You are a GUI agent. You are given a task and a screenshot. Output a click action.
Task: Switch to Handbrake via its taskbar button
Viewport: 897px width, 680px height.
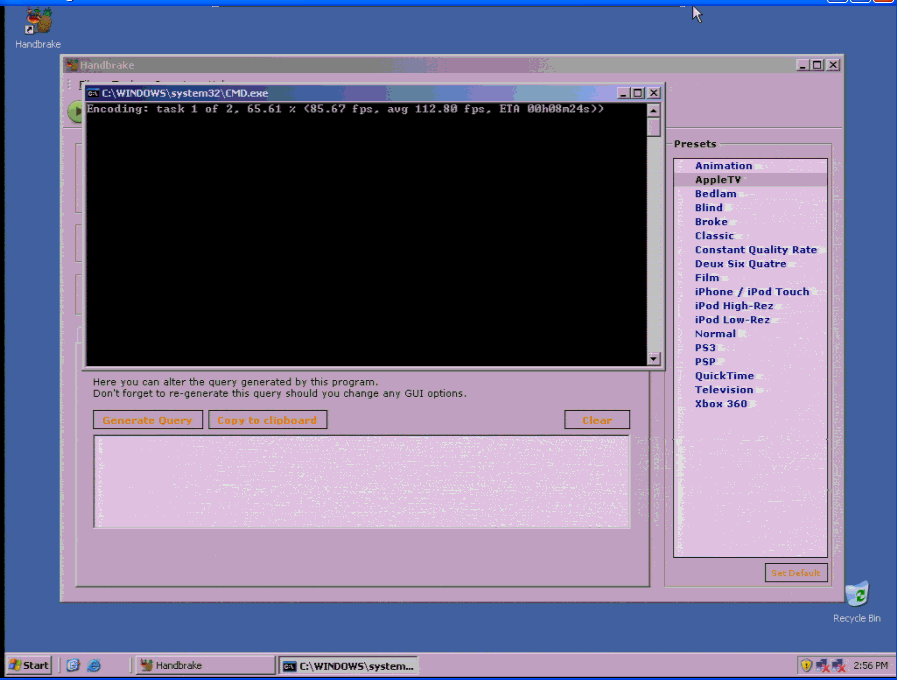click(204, 664)
